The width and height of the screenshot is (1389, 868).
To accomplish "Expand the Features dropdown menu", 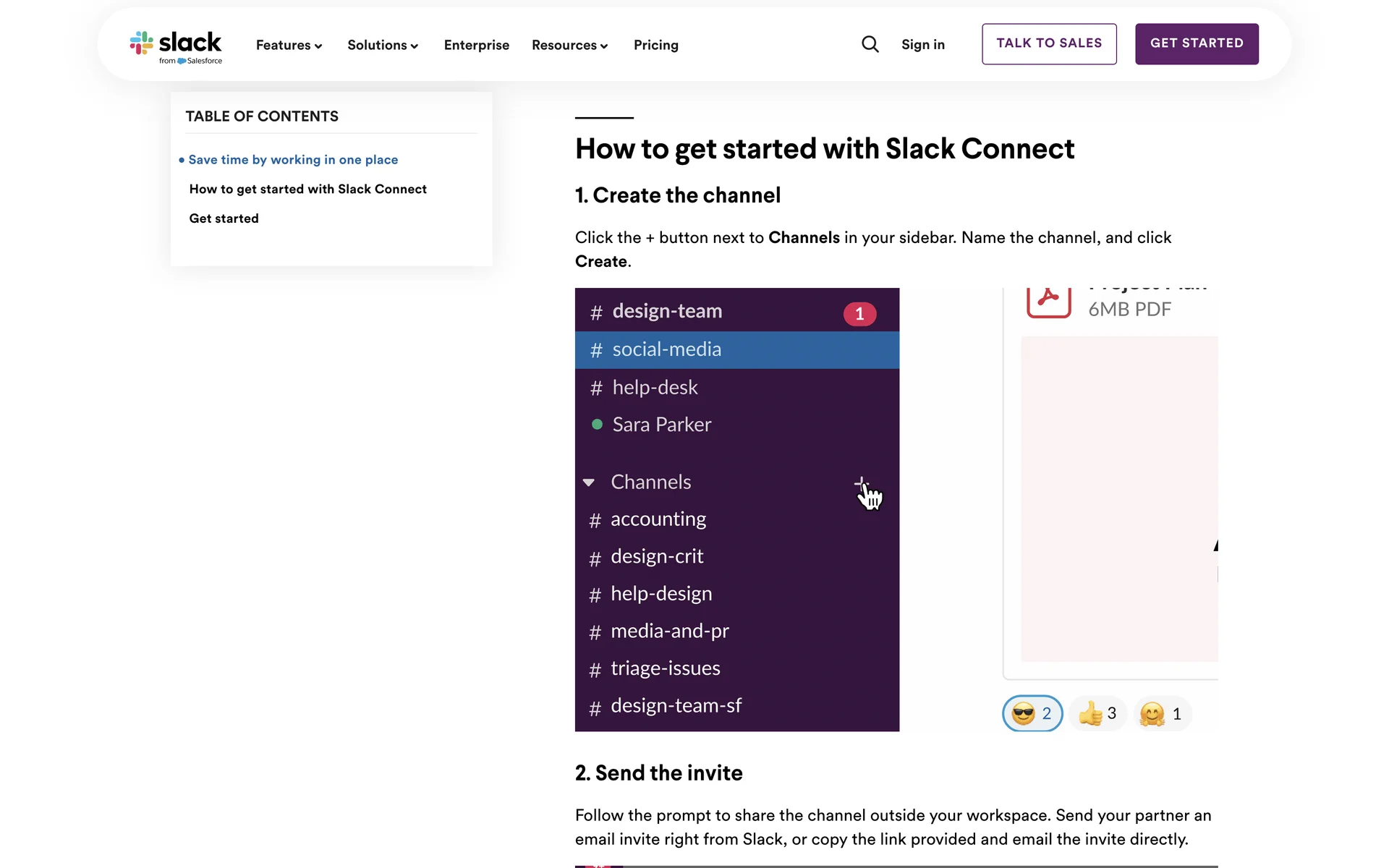I will [289, 46].
